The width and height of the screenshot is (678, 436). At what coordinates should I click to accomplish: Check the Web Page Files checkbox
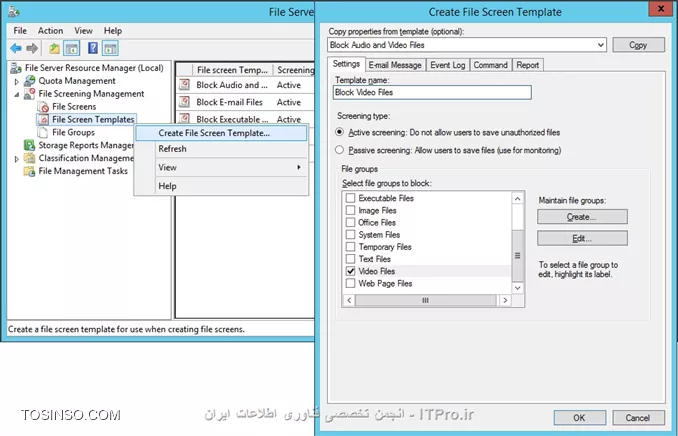pos(351,283)
